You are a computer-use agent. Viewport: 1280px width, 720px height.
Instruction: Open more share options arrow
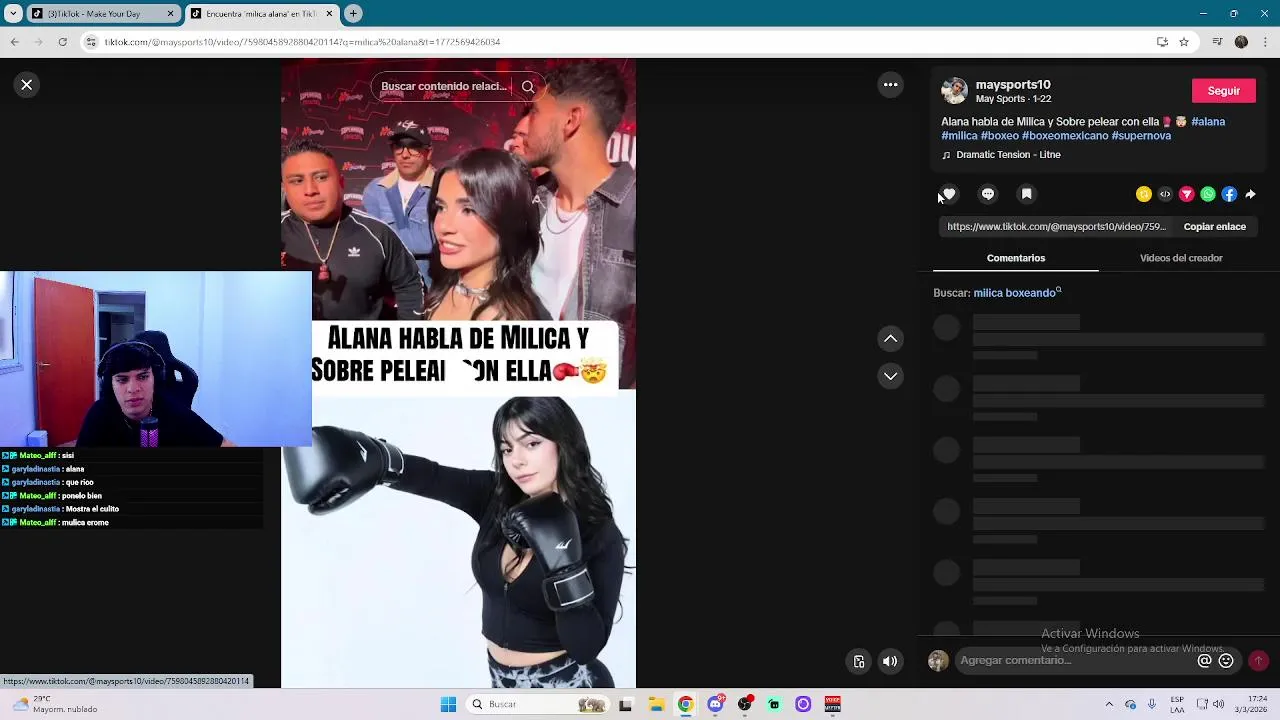coord(1250,194)
